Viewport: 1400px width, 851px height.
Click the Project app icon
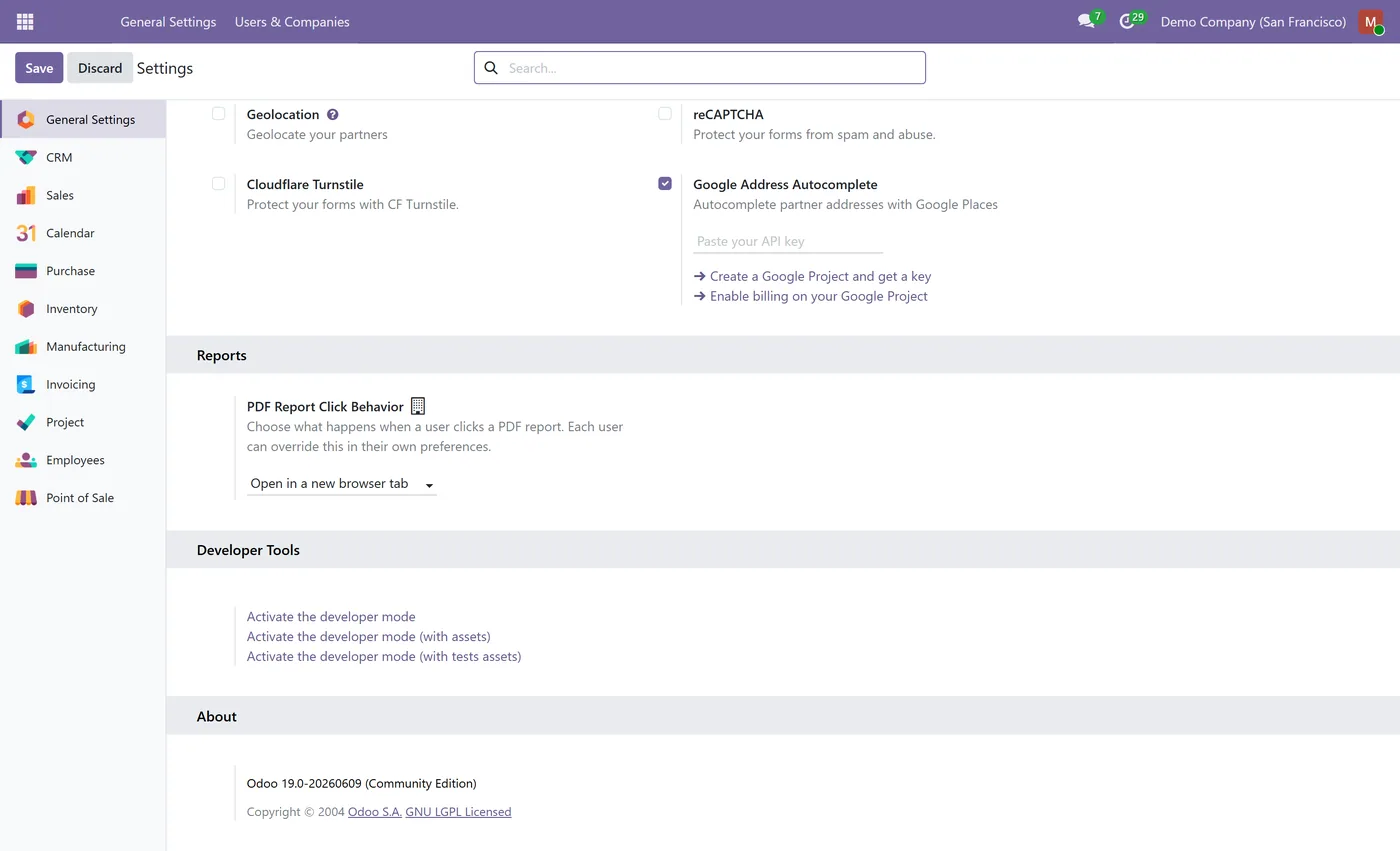[26, 422]
